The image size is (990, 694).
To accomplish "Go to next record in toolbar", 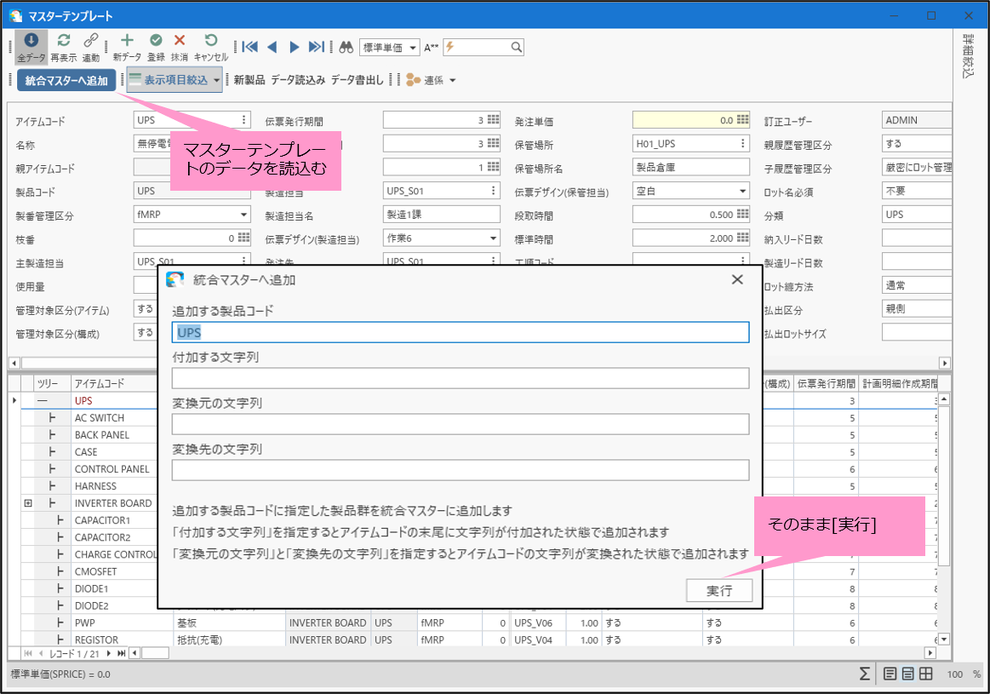I will [294, 47].
